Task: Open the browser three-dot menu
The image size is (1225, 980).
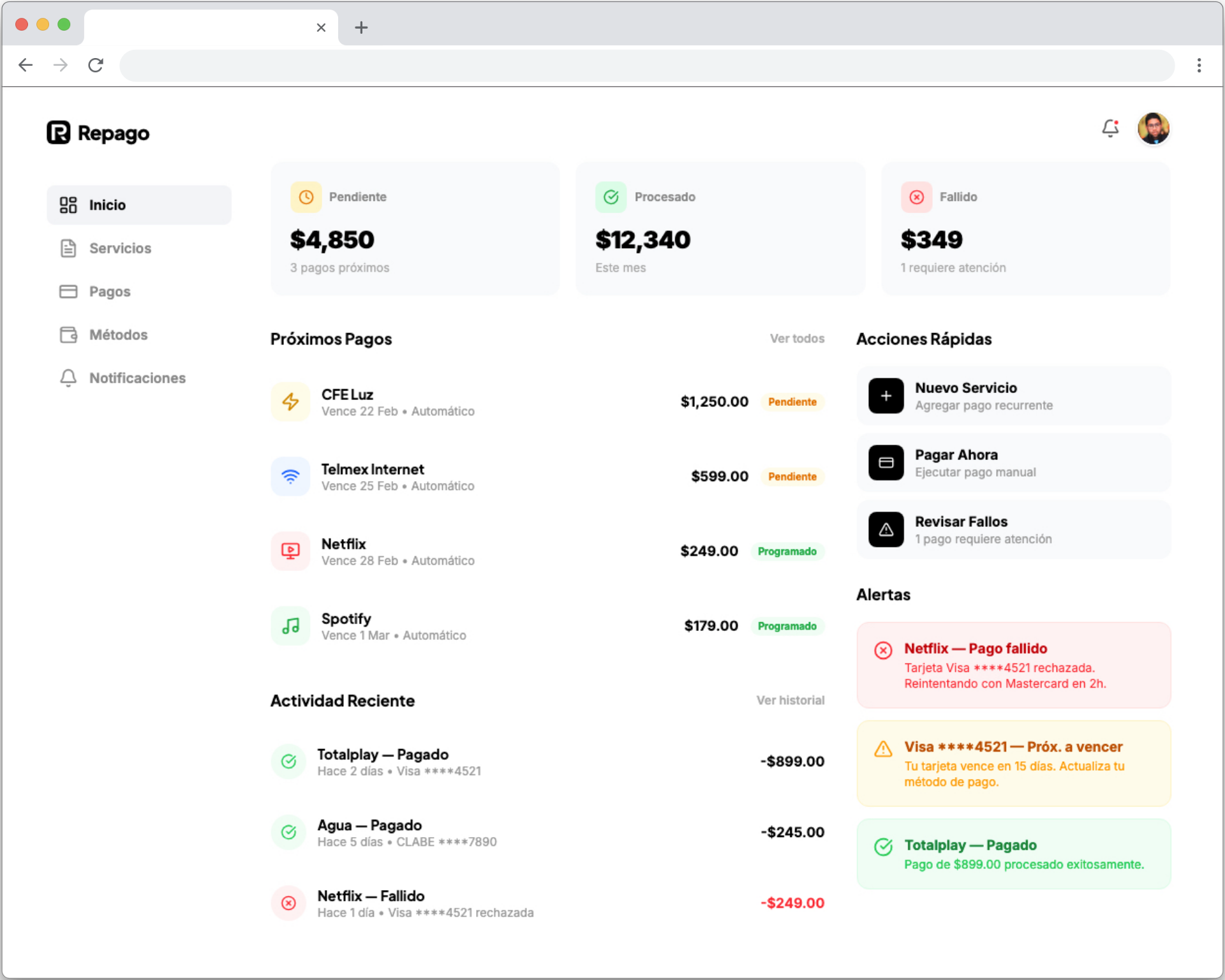Action: pyautogui.click(x=1199, y=65)
